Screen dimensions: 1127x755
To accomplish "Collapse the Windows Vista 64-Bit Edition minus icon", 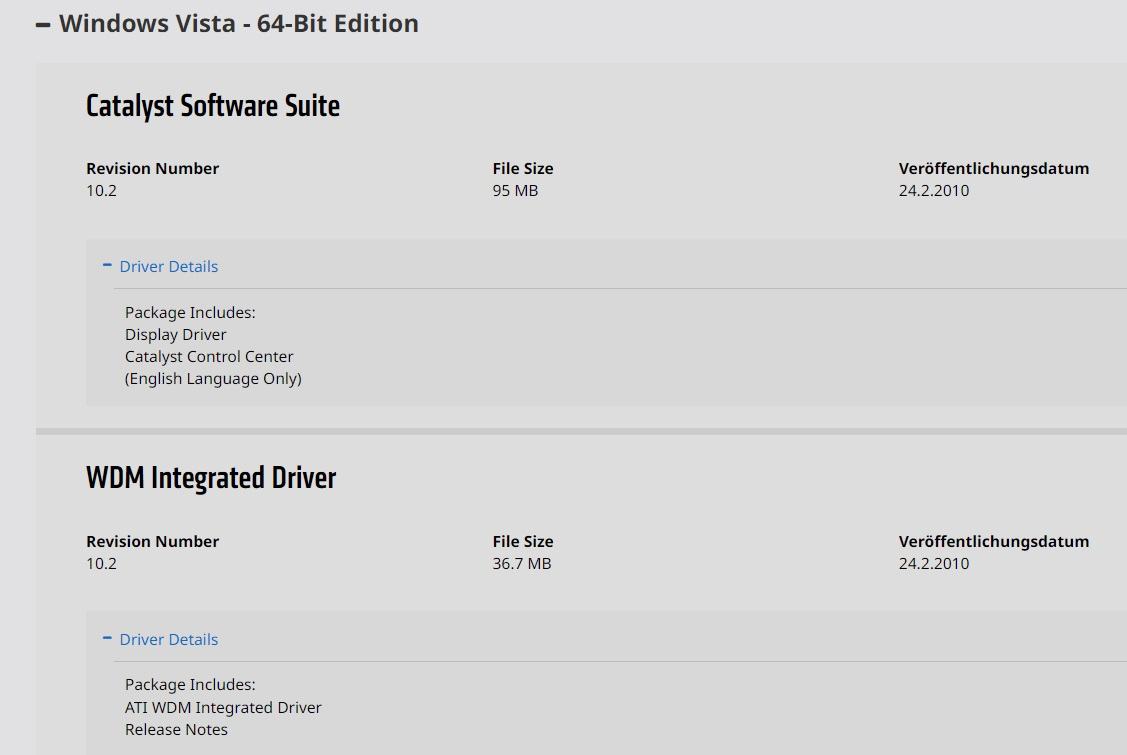I will (43, 25).
